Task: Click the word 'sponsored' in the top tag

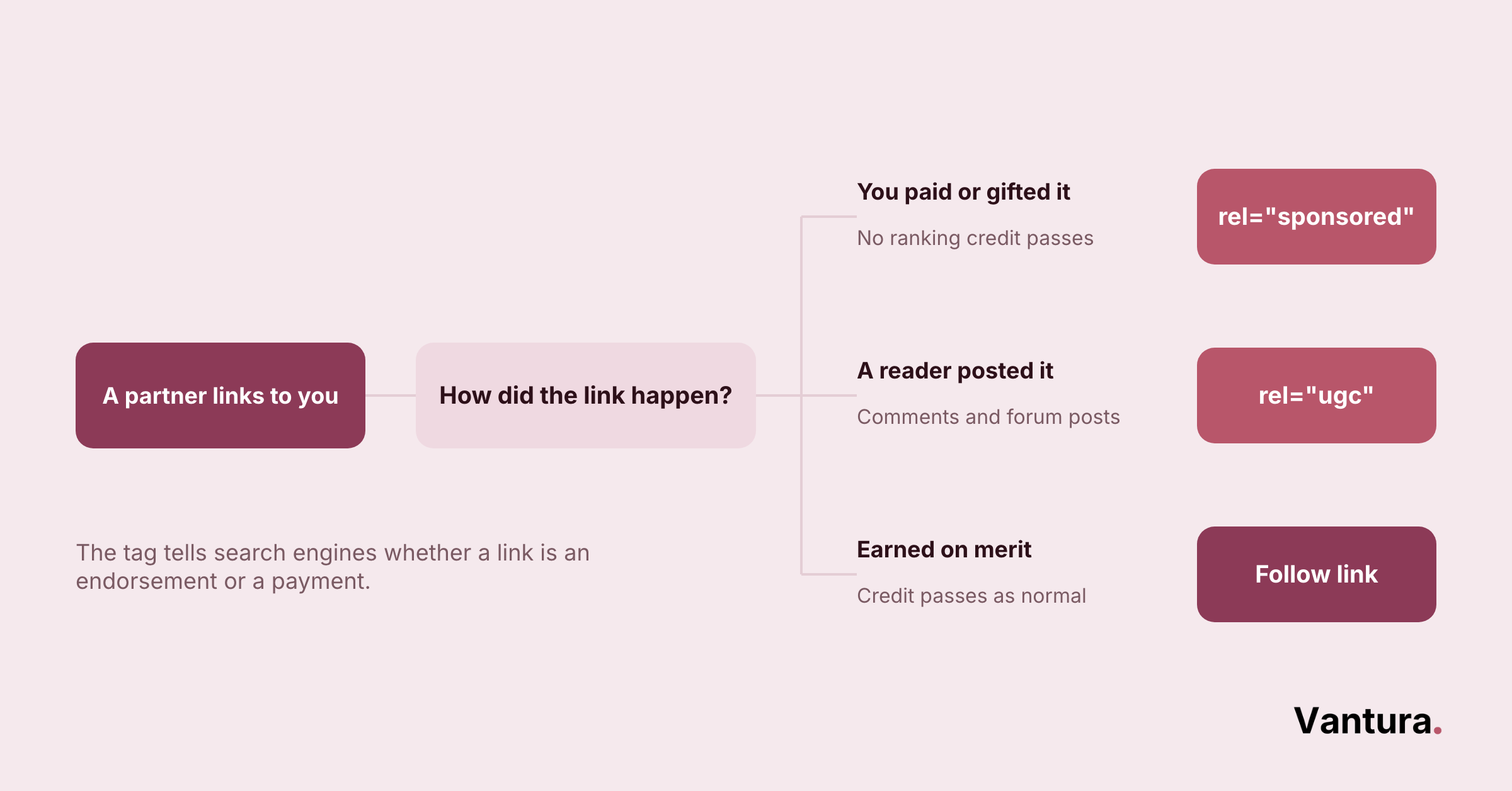Action: (x=1339, y=217)
